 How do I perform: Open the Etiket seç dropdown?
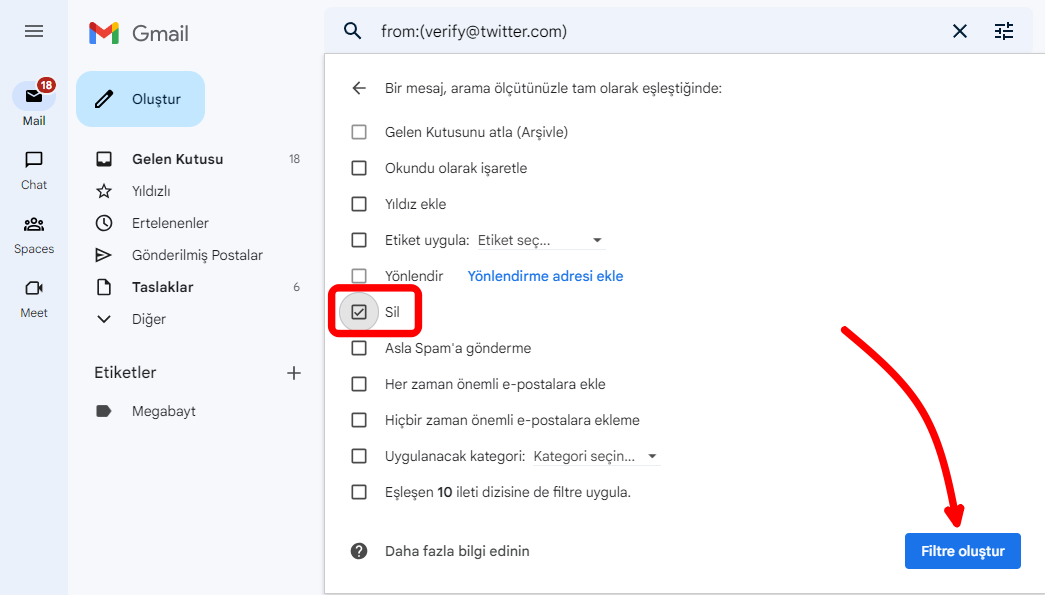click(540, 240)
